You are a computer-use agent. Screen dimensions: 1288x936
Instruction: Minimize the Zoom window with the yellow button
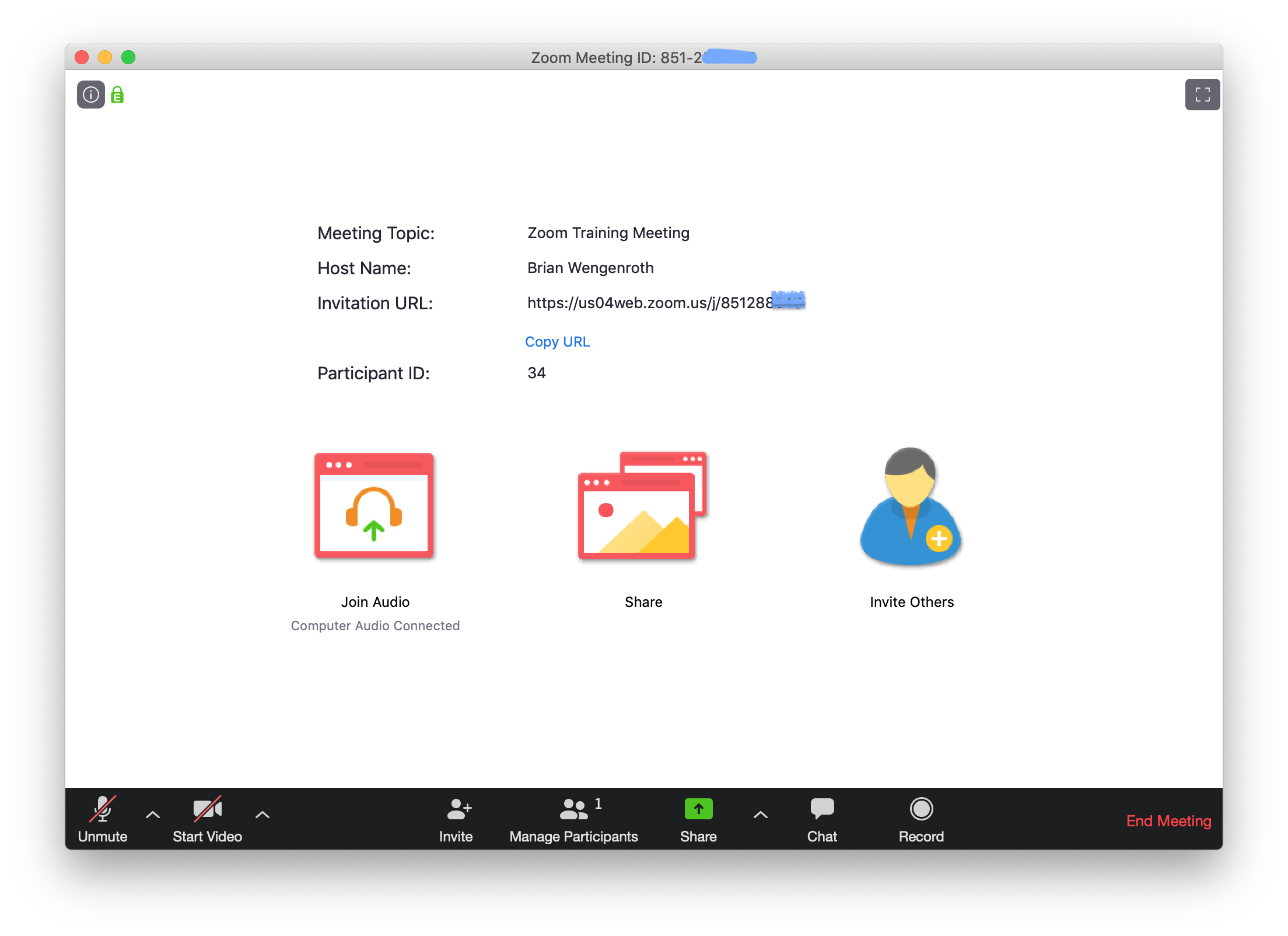click(105, 57)
